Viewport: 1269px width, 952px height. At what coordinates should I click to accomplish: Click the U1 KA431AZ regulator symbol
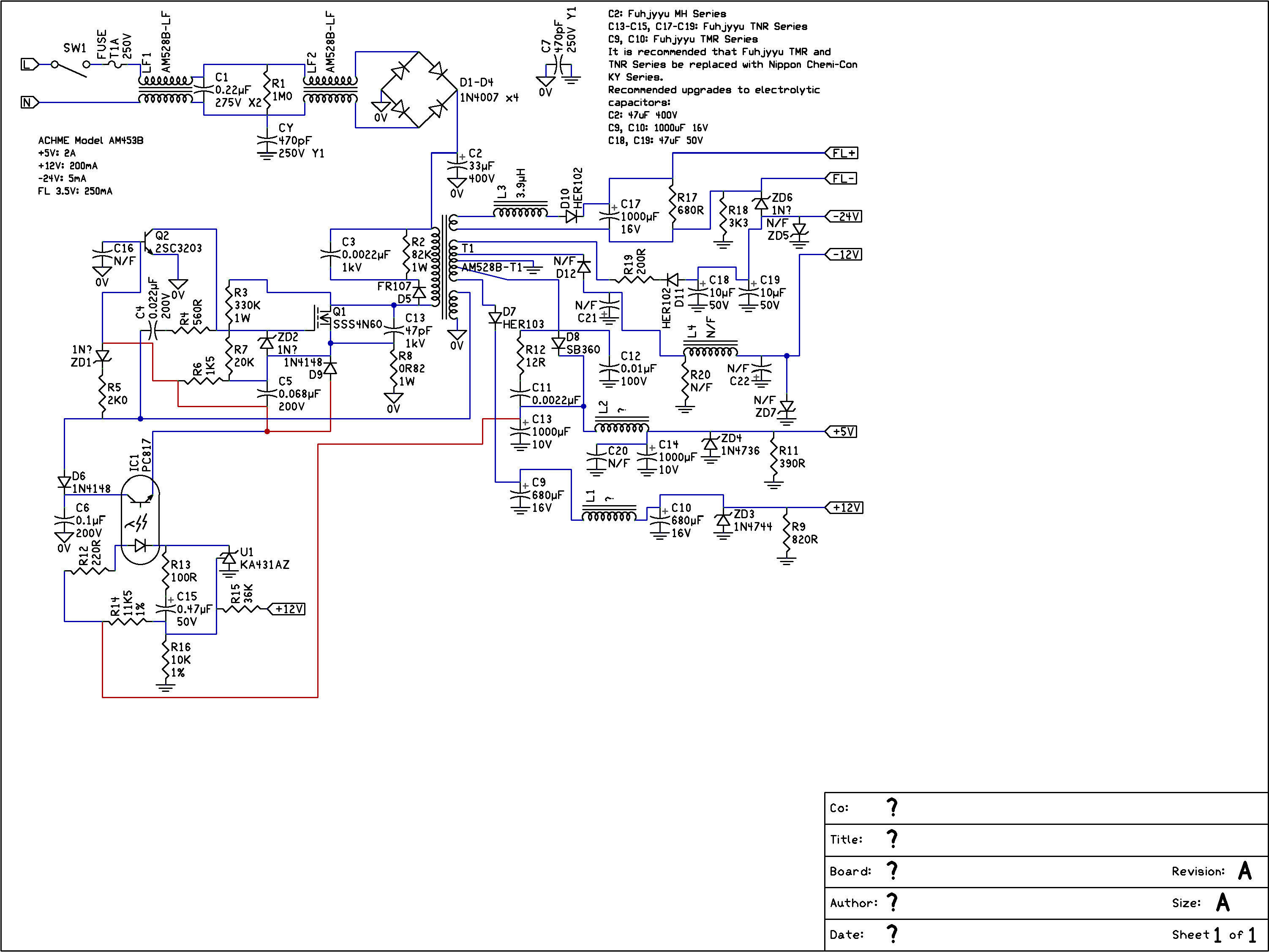point(229,559)
